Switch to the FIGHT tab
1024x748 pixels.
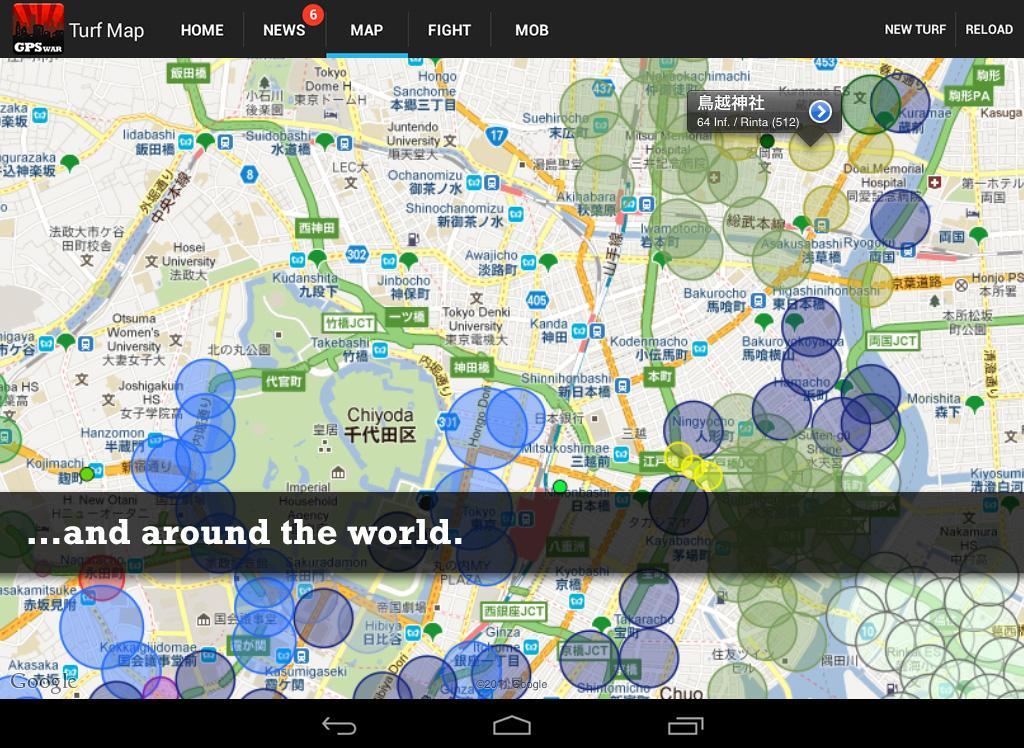(449, 30)
